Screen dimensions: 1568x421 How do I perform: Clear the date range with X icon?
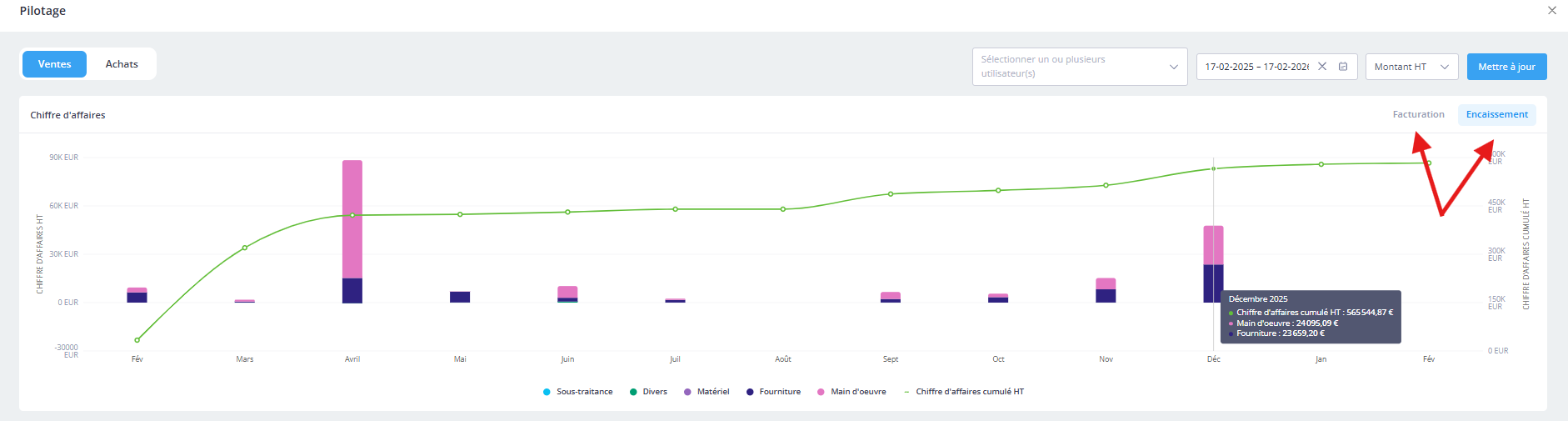pyautogui.click(x=1322, y=67)
